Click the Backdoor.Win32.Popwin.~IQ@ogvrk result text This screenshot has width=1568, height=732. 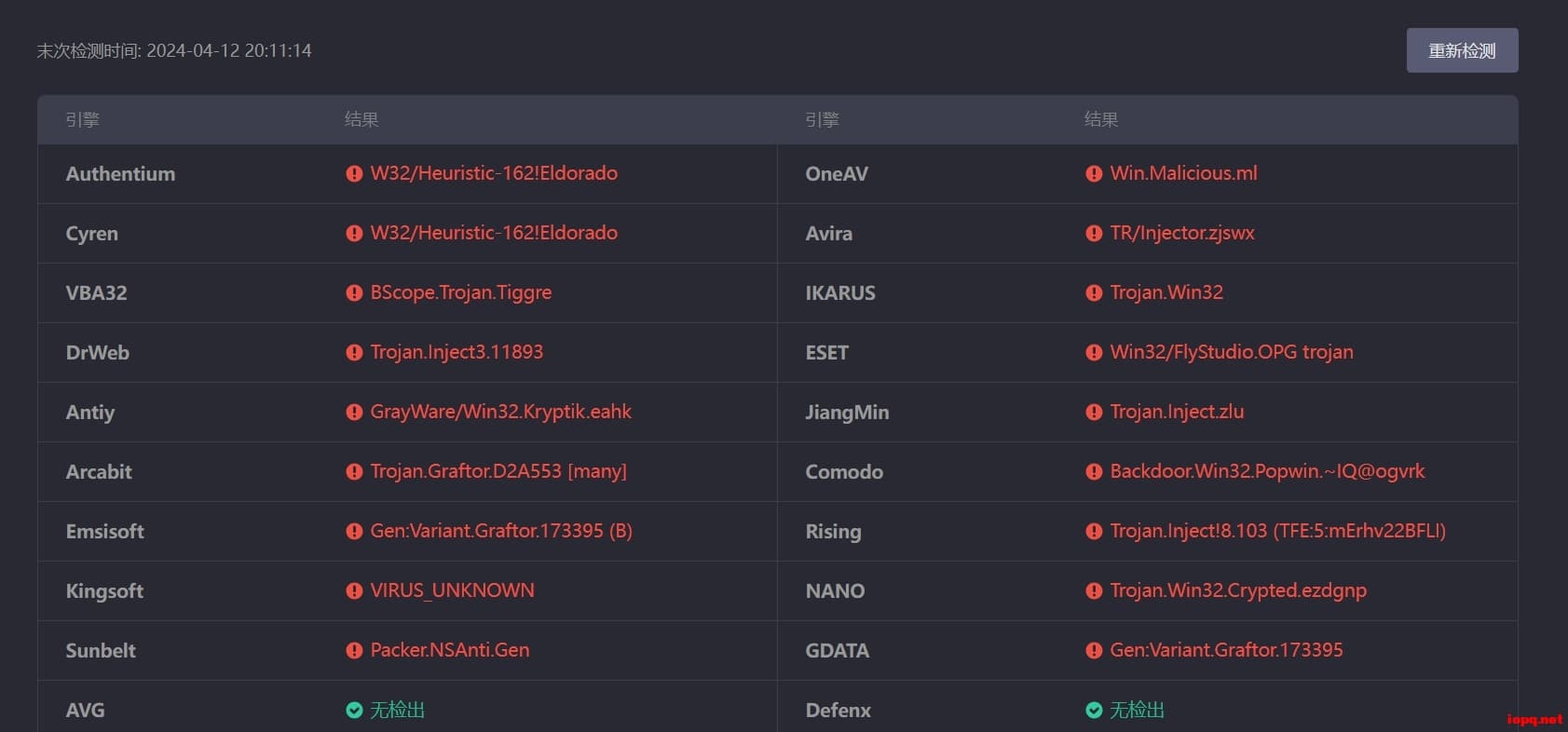click(x=1267, y=471)
